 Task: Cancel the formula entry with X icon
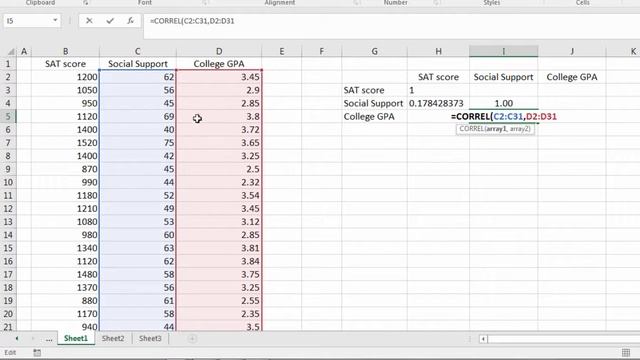89,21
